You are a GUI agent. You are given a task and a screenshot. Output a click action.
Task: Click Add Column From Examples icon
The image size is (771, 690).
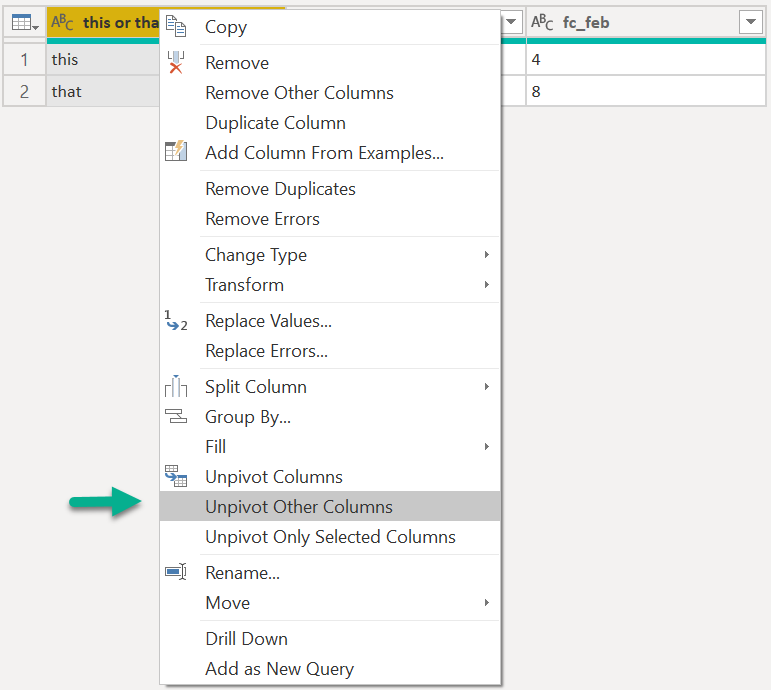point(176,151)
